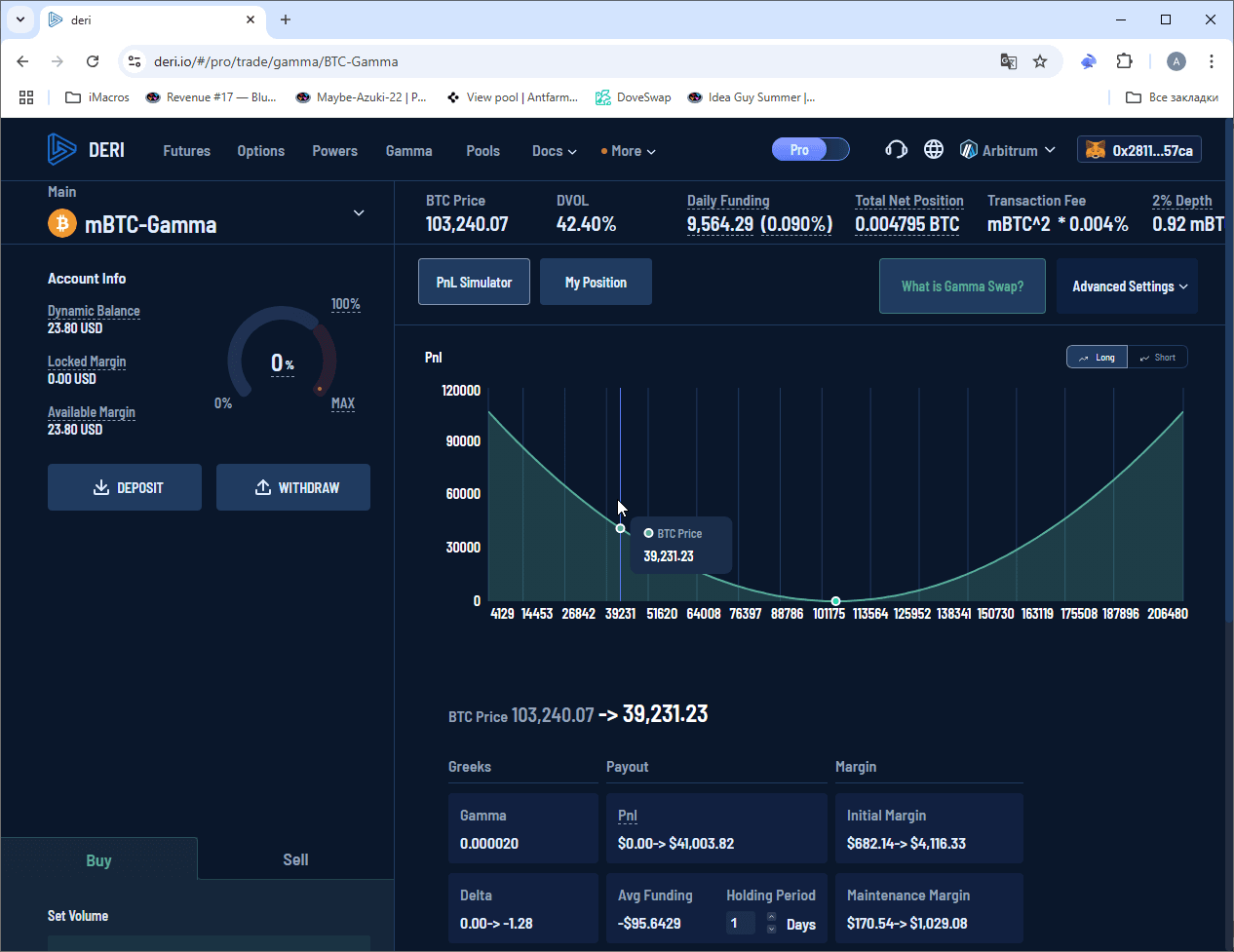Switch the PnL chart to Short

[x=1158, y=358]
